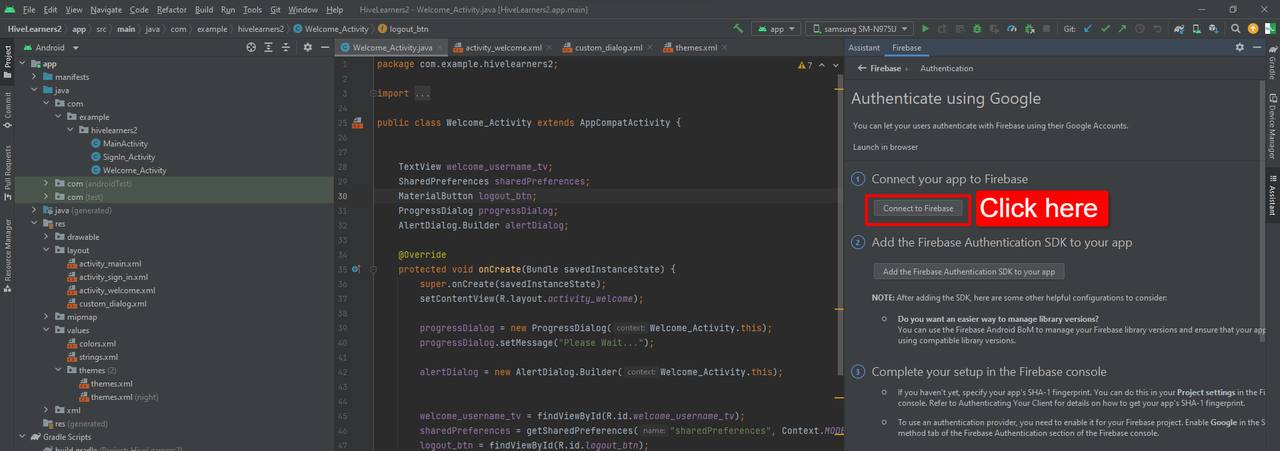Run the app with the green play icon

[x=926, y=29]
